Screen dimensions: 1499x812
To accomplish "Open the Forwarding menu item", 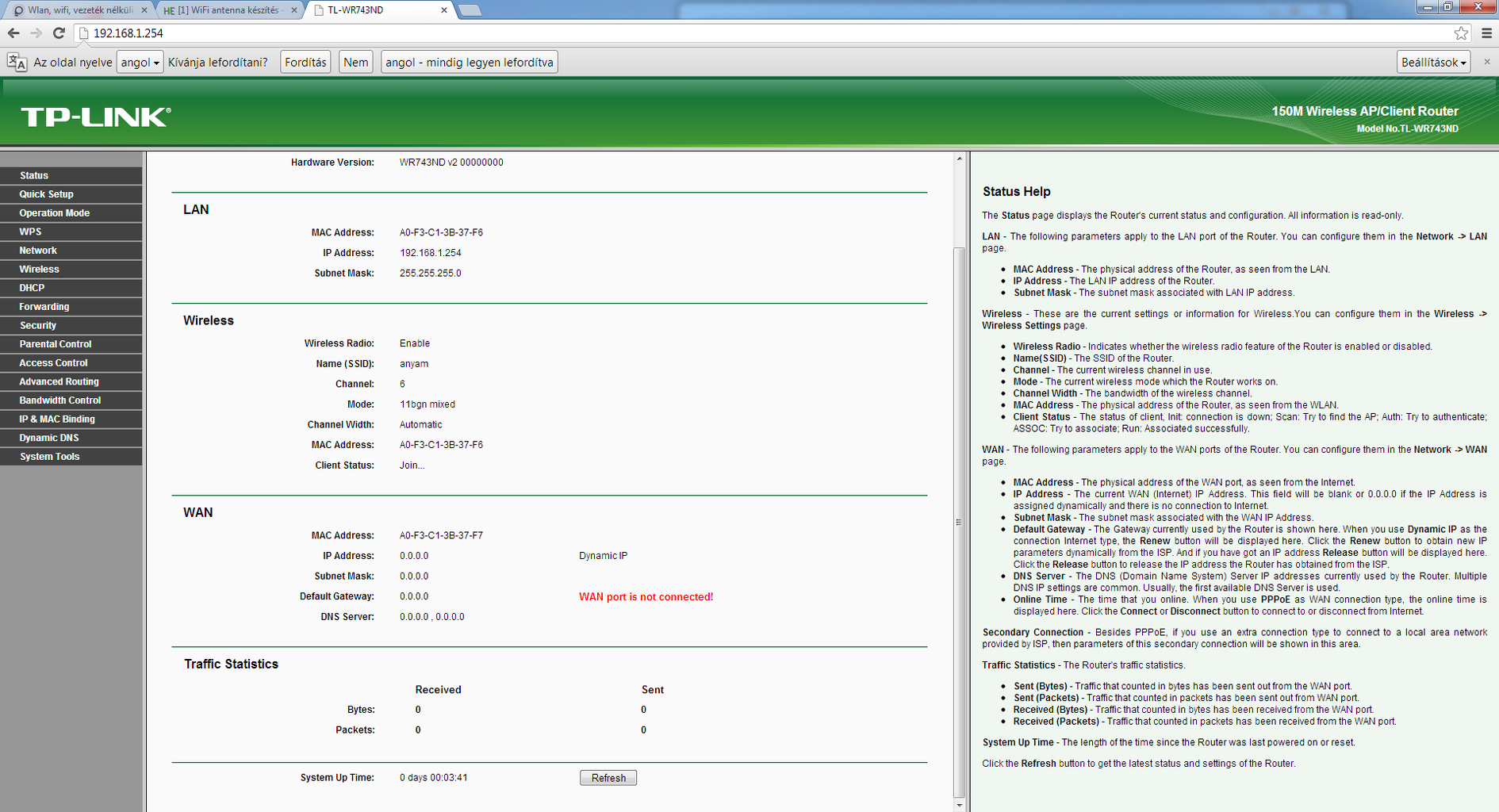I will (x=71, y=307).
